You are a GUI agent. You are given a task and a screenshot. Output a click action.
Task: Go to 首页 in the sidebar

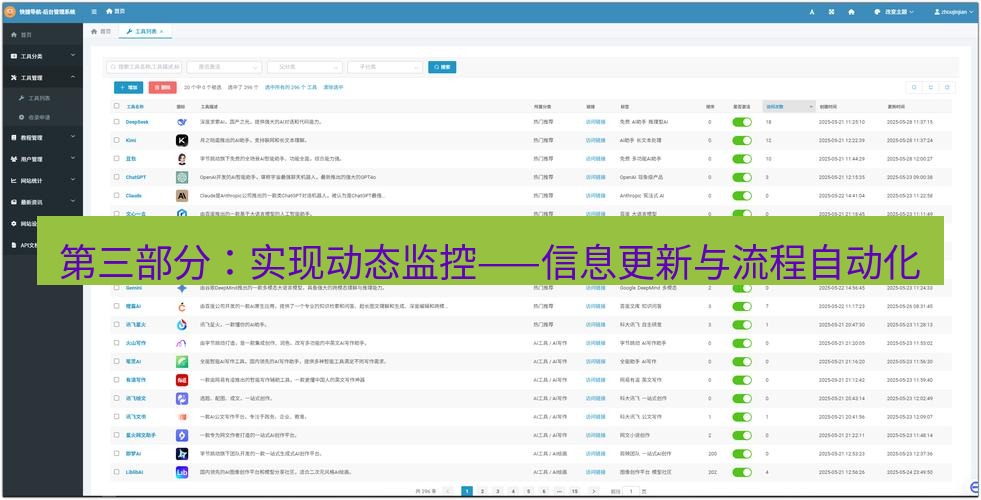[x=42, y=34]
